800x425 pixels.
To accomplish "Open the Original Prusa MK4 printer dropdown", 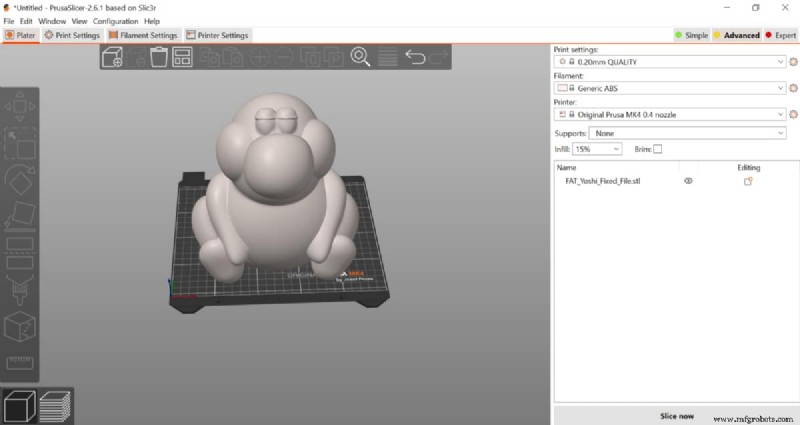I will point(670,114).
